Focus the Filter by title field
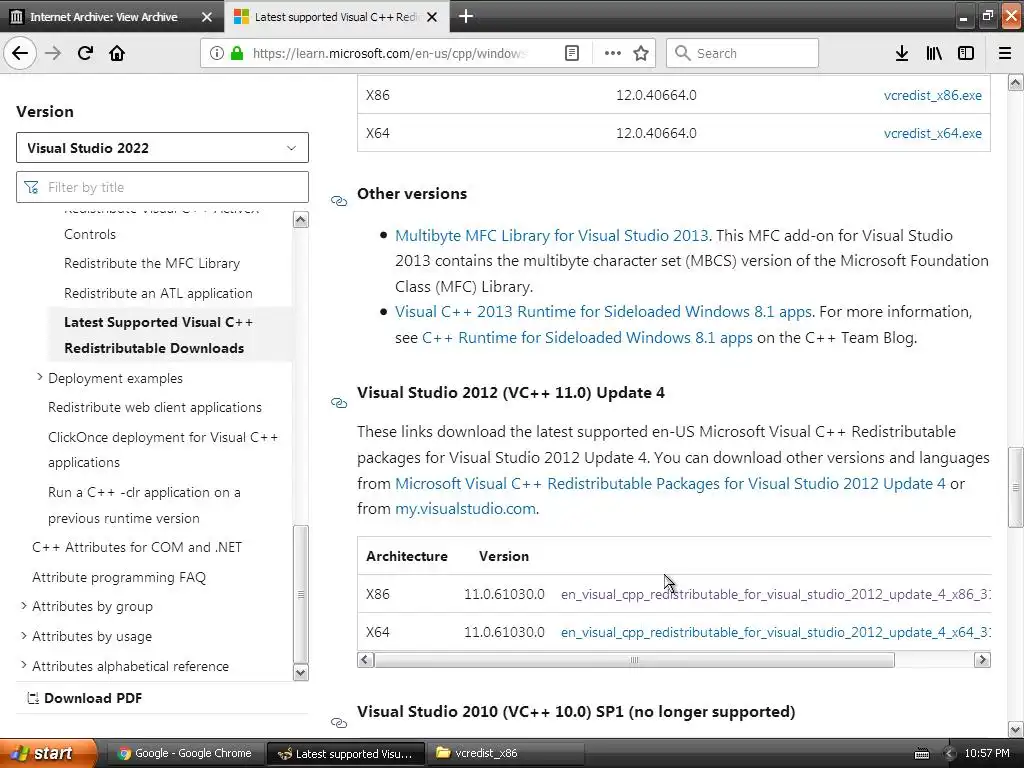This screenshot has height=768, width=1024. (162, 187)
